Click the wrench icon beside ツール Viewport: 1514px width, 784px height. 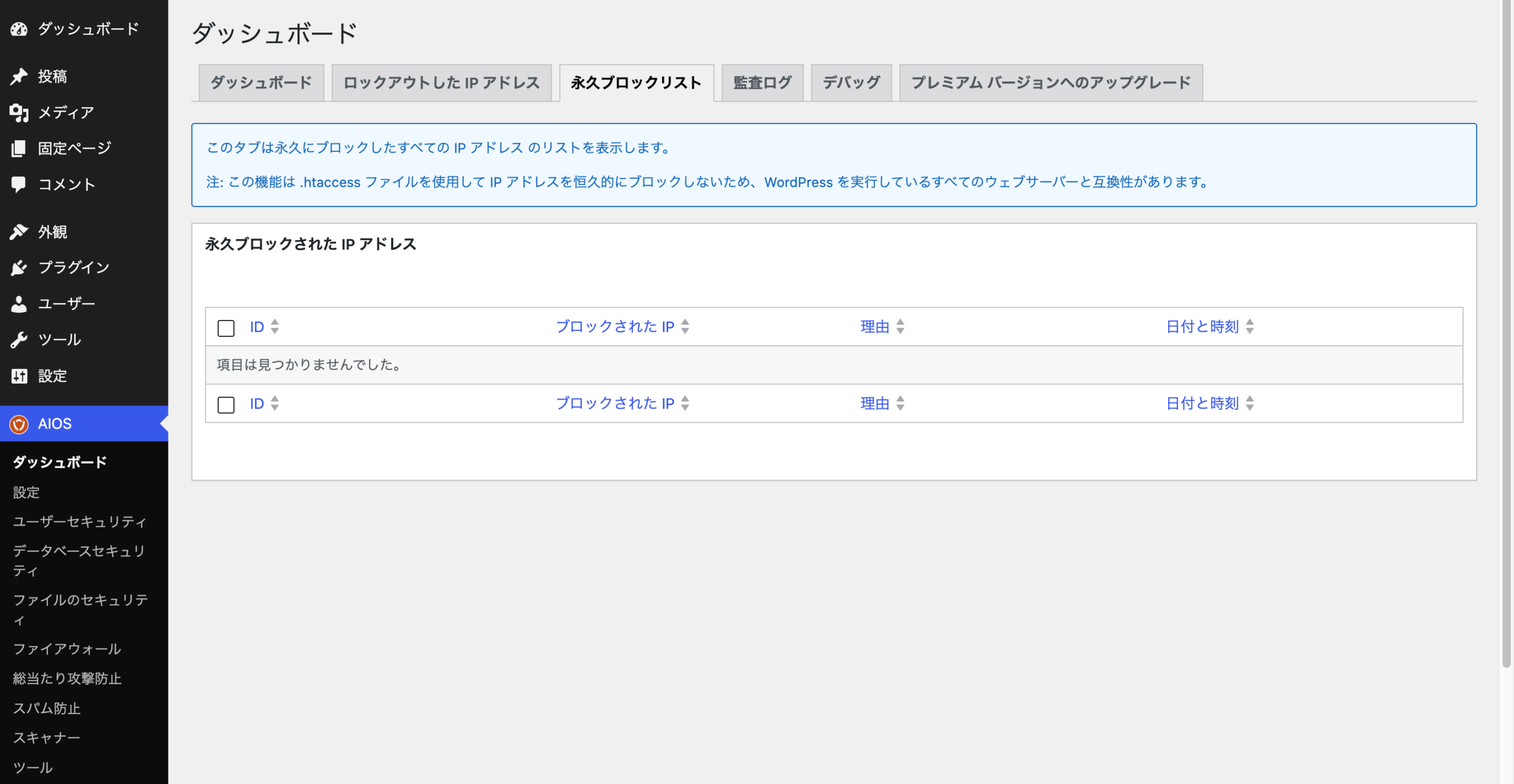[x=19, y=340]
